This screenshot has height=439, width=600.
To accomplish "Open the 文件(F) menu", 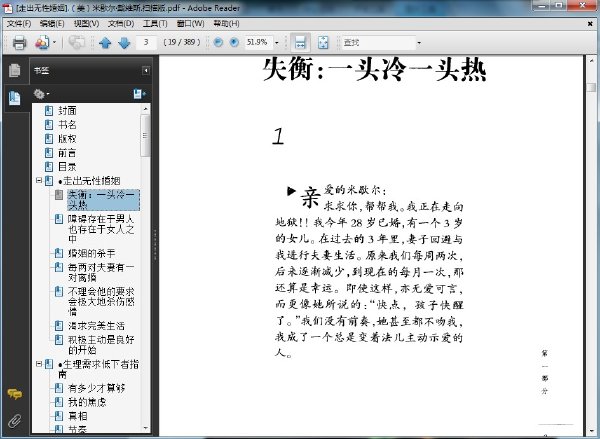I will (18, 23).
